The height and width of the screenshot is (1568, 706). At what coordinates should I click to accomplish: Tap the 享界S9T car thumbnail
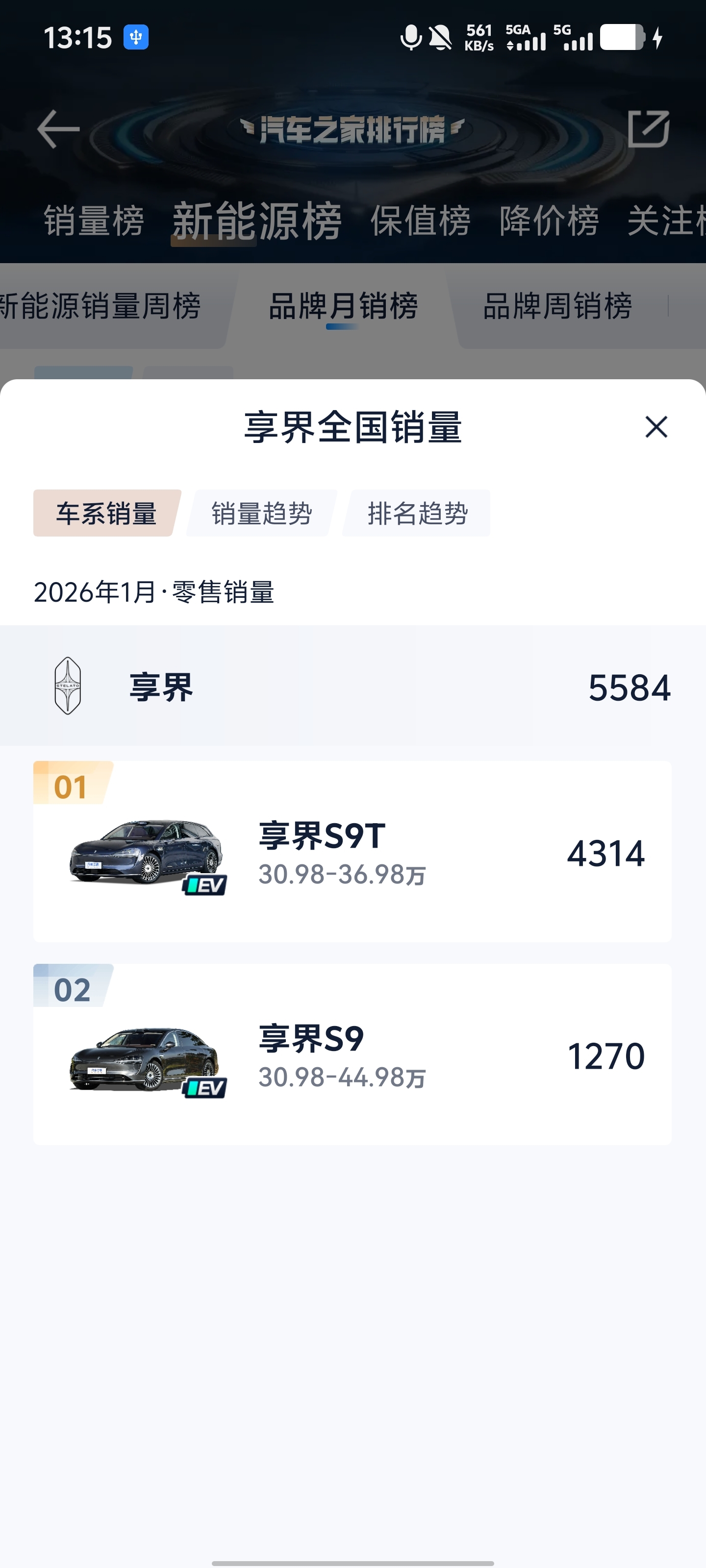click(x=146, y=853)
